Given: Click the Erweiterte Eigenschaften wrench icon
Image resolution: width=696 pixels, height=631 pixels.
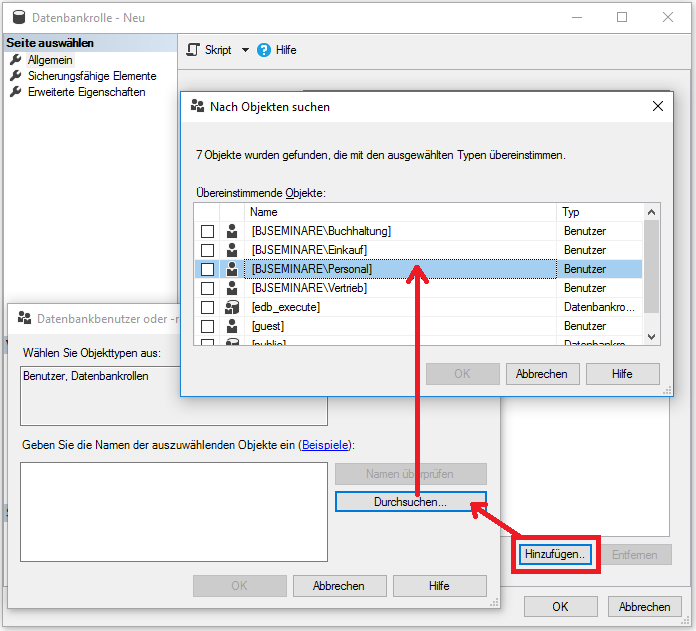Looking at the screenshot, I should [x=16, y=92].
